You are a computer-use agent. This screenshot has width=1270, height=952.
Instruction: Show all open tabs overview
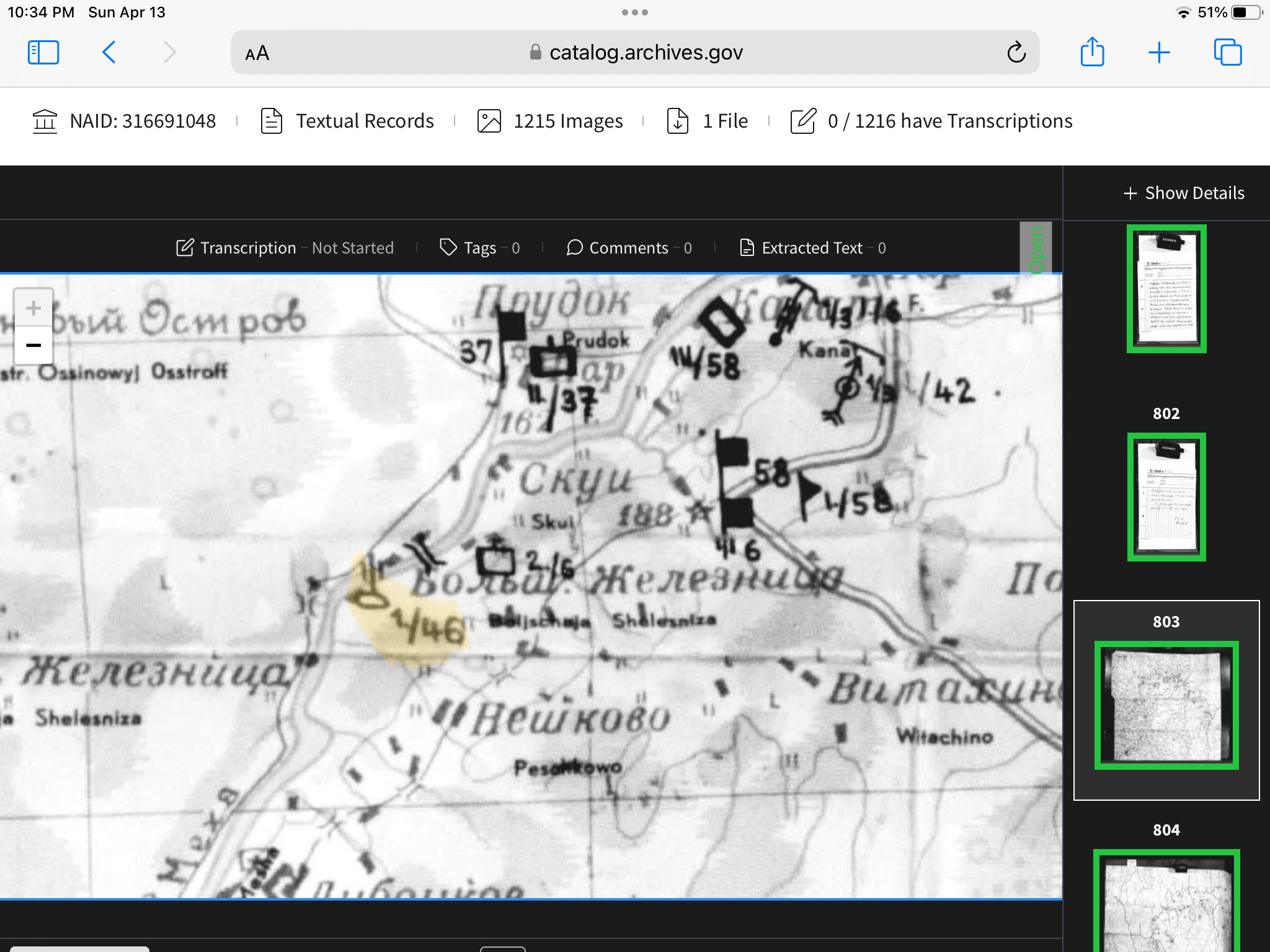pos(1227,53)
